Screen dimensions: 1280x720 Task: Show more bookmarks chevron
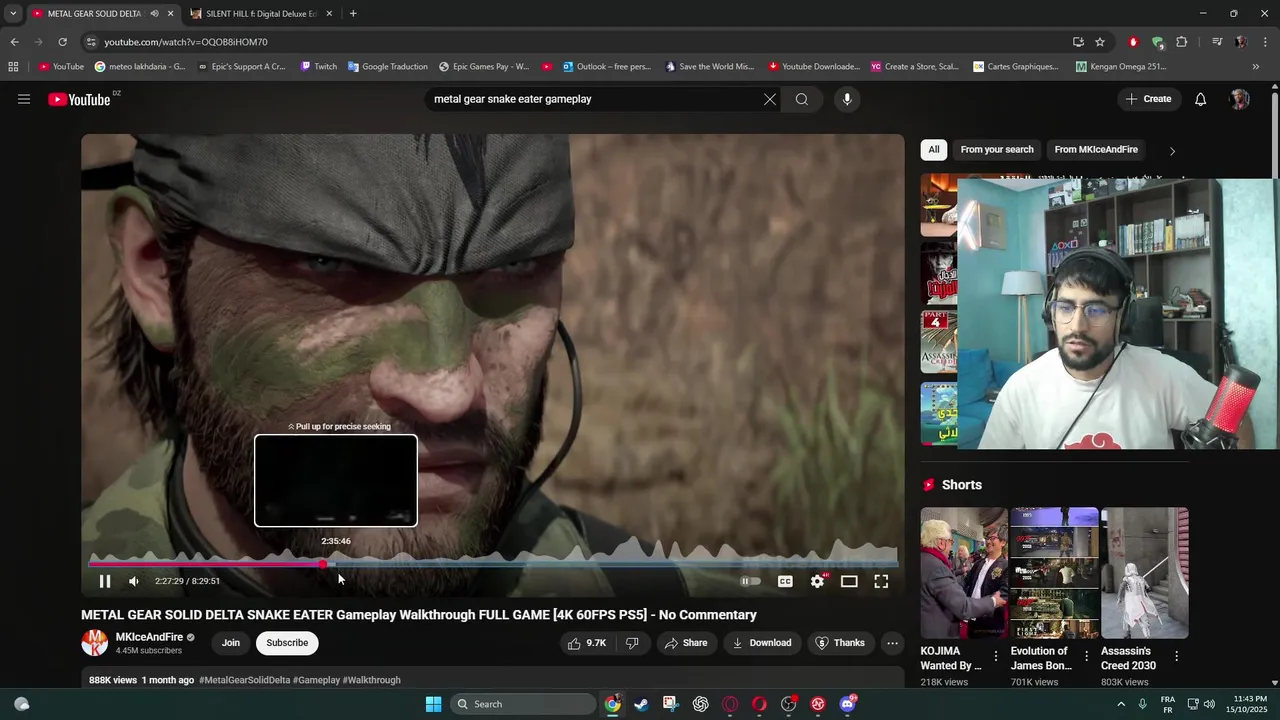[x=1256, y=67]
